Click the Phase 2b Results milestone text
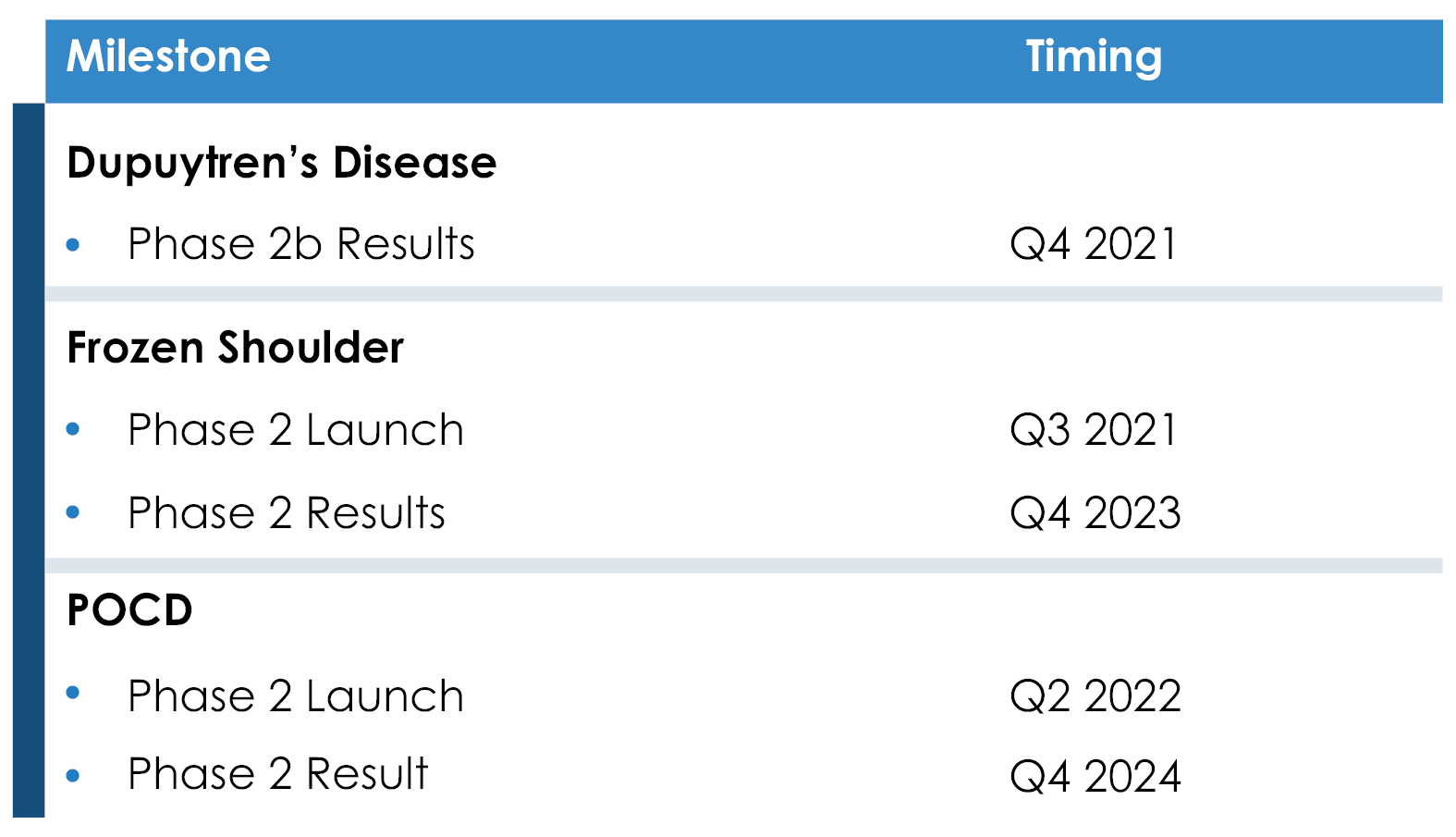Image resolution: width=1456 pixels, height=837 pixels. 300,244
